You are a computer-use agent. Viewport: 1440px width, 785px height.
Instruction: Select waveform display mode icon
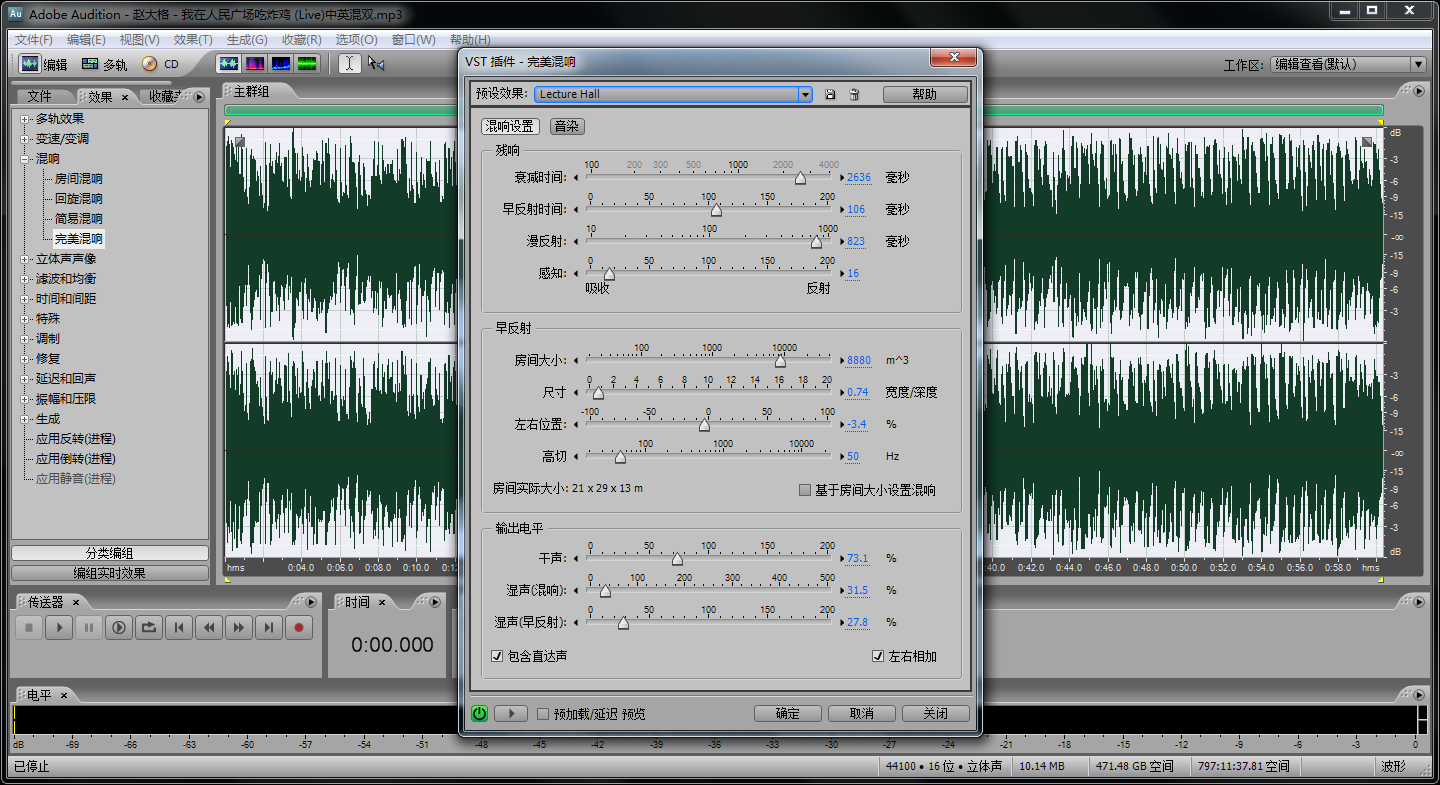pyautogui.click(x=230, y=63)
